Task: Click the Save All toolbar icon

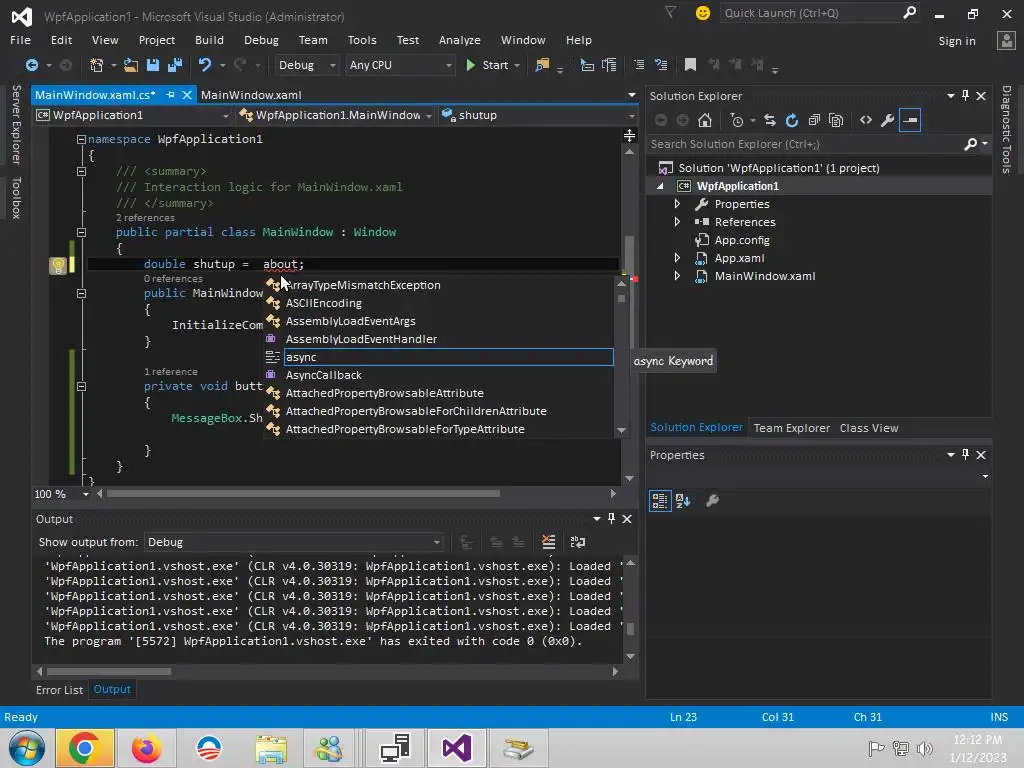Action: 174,65
